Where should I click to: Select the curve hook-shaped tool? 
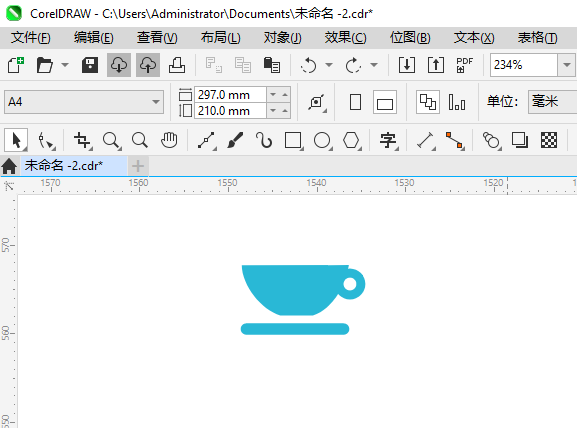click(x=264, y=141)
